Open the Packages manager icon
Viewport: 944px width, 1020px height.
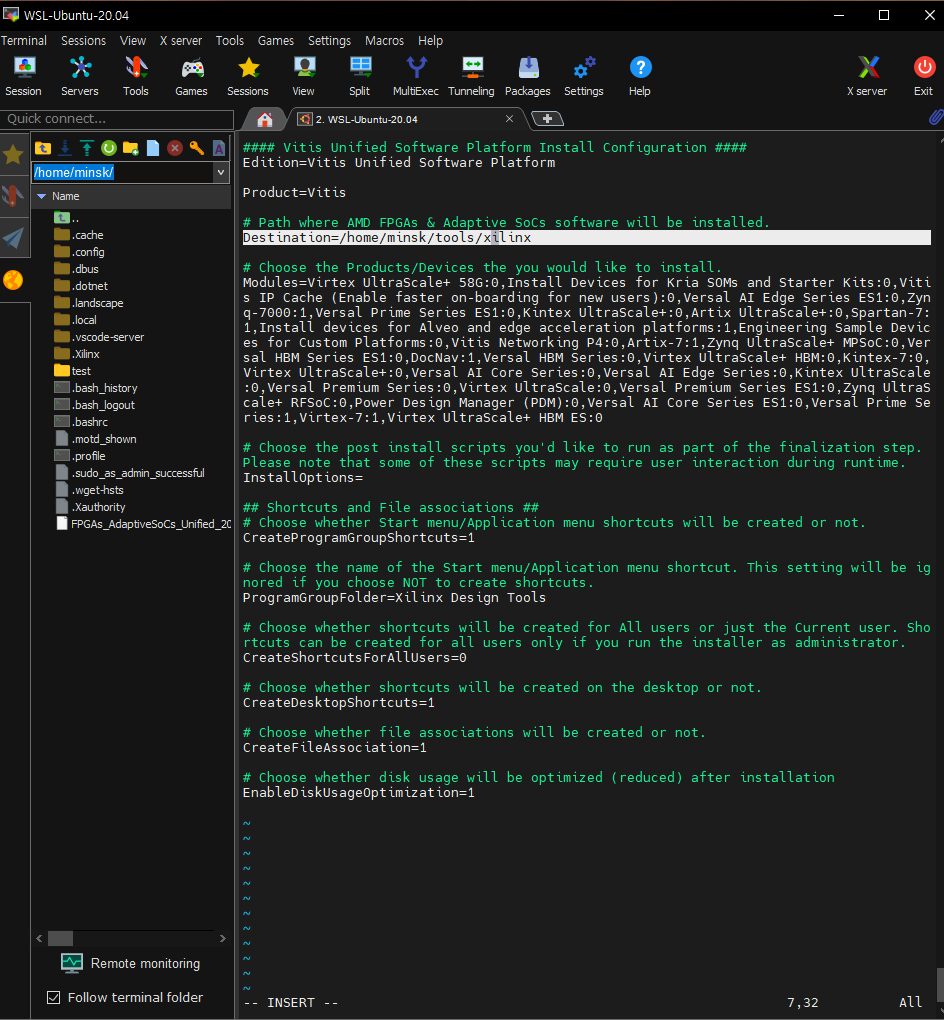pyautogui.click(x=527, y=76)
